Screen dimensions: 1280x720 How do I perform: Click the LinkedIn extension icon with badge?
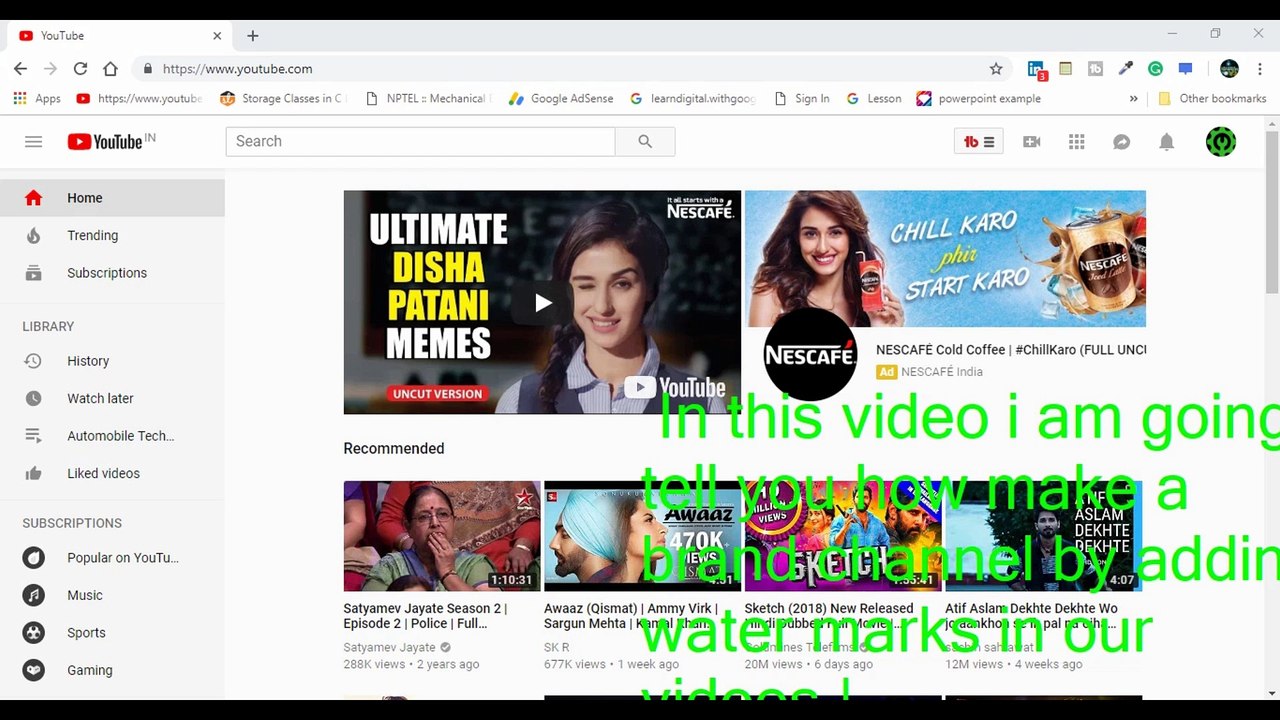pos(1036,69)
